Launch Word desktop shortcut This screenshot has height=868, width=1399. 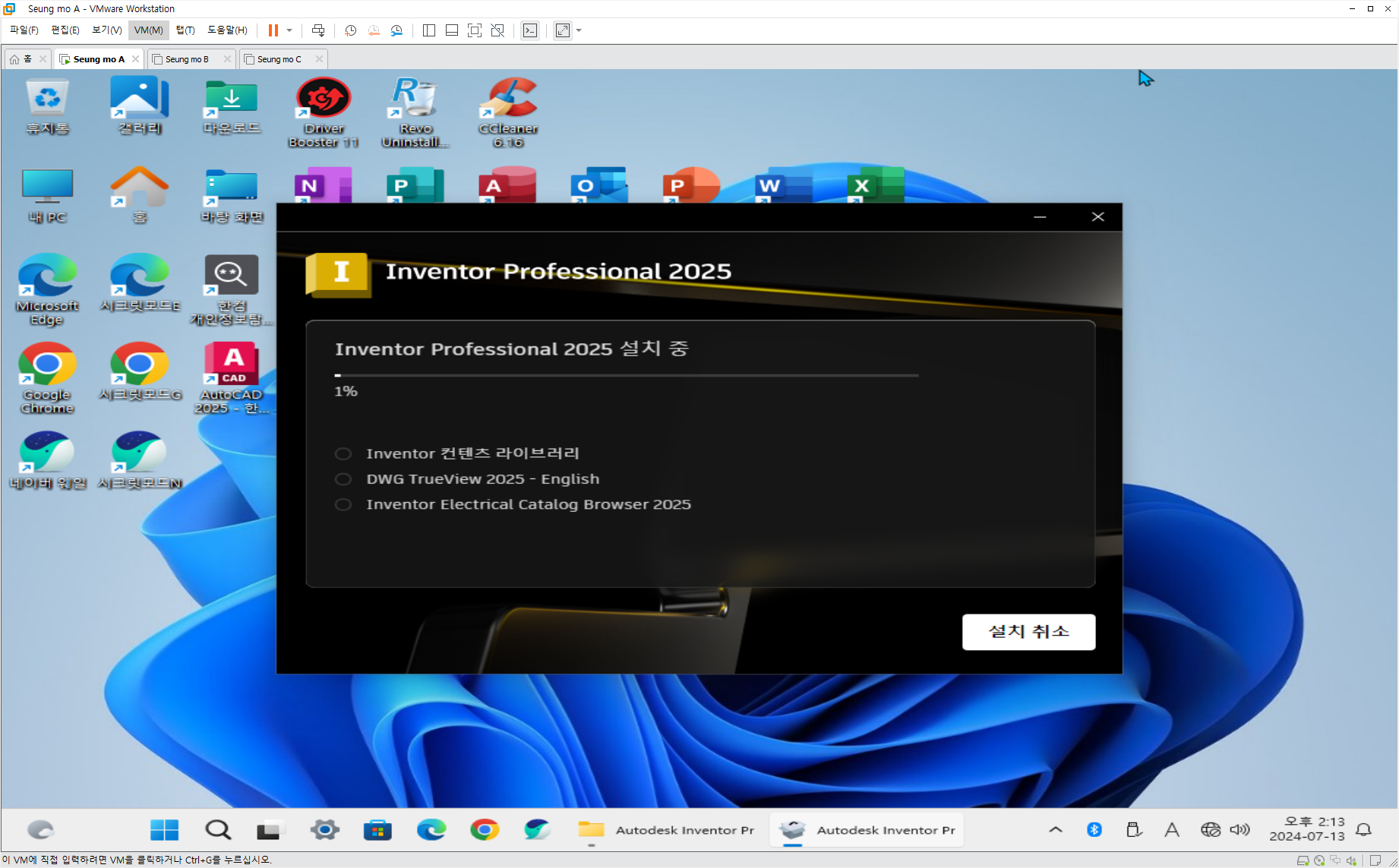(x=783, y=185)
